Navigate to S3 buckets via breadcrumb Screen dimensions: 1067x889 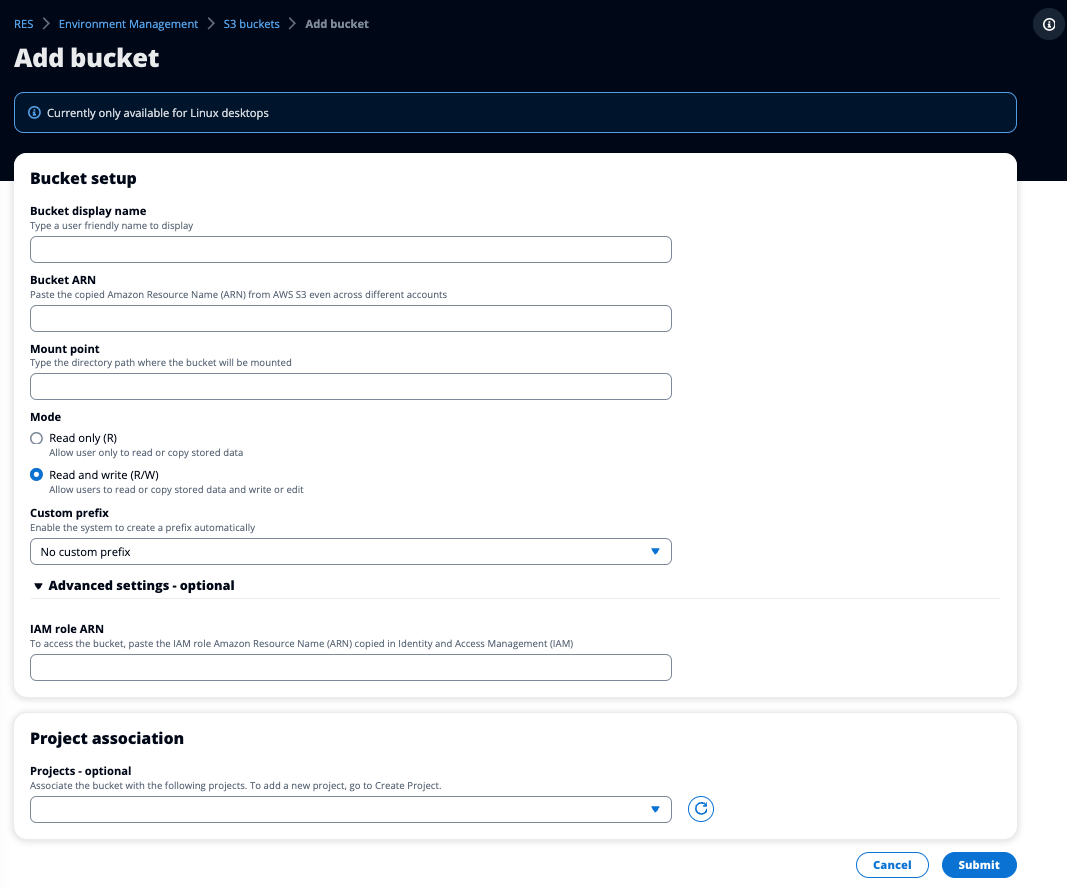pos(251,23)
